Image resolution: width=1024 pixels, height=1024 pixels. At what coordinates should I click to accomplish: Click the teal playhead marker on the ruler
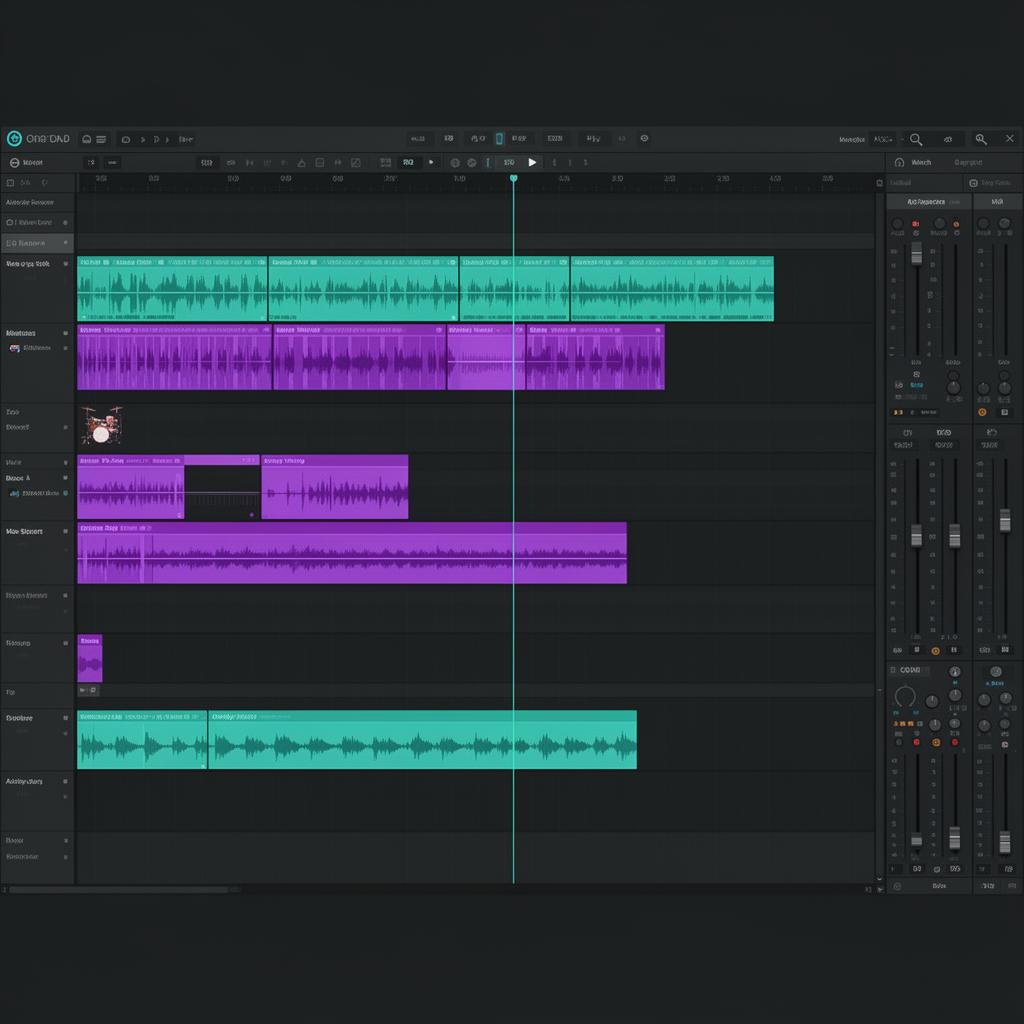[x=513, y=178]
